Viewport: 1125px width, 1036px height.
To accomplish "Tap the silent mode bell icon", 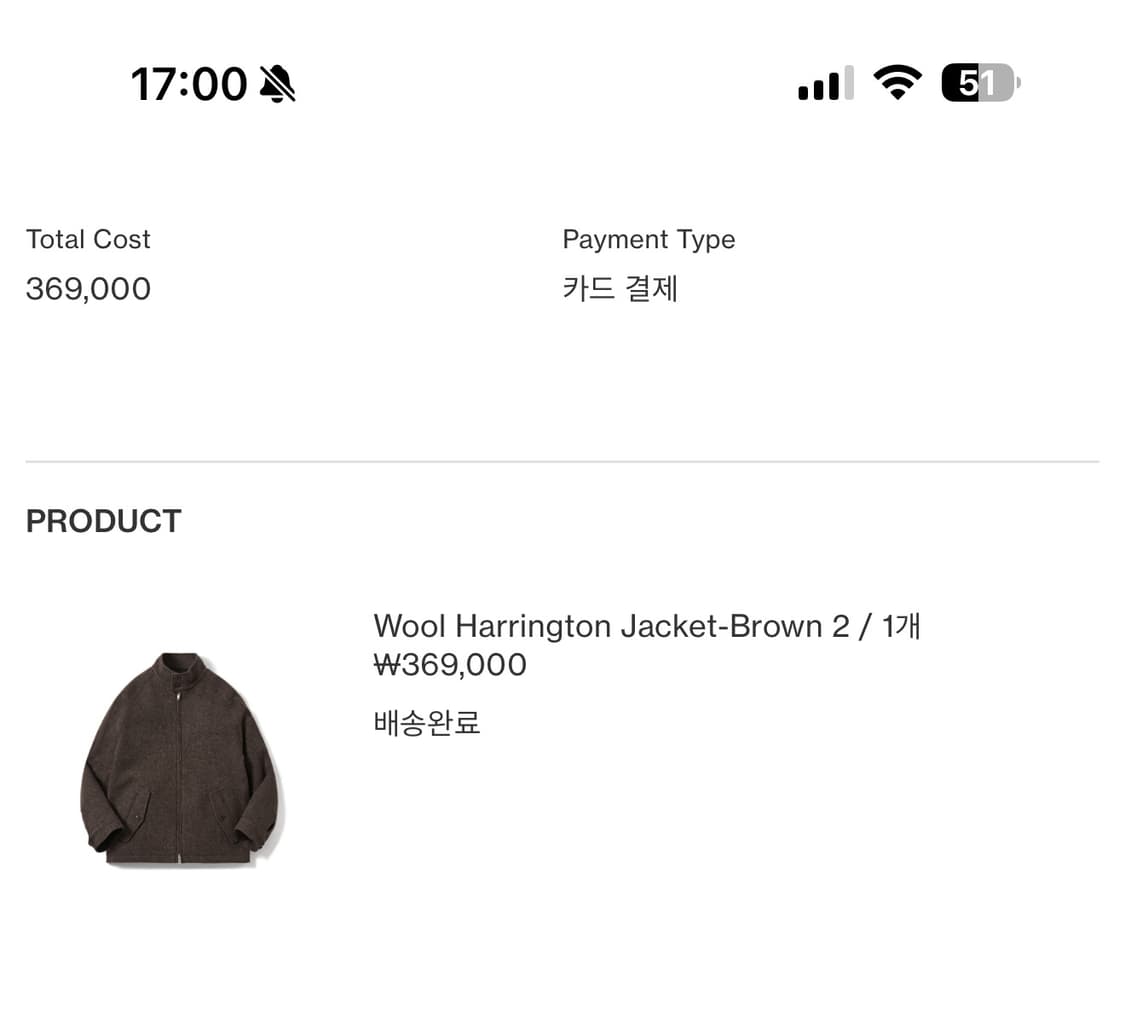I will (277, 84).
